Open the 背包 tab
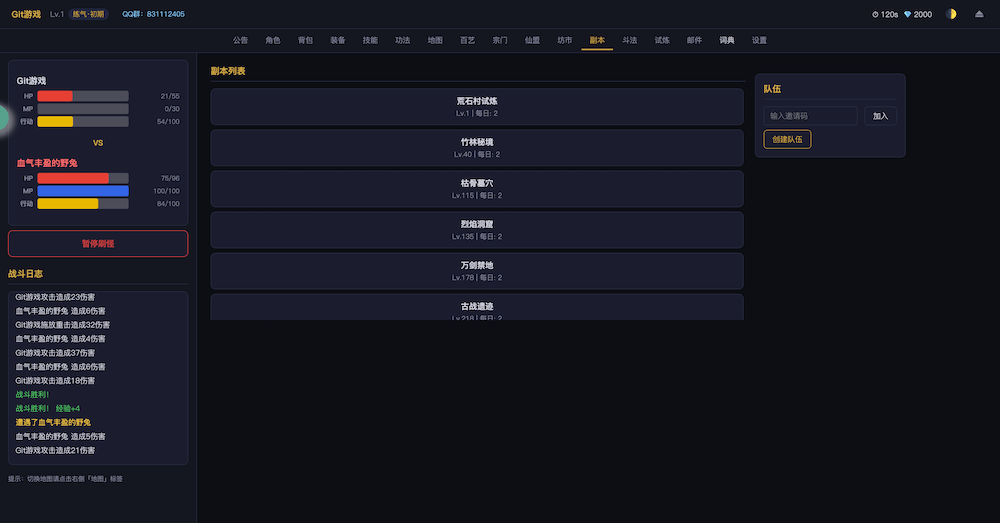 pos(305,40)
